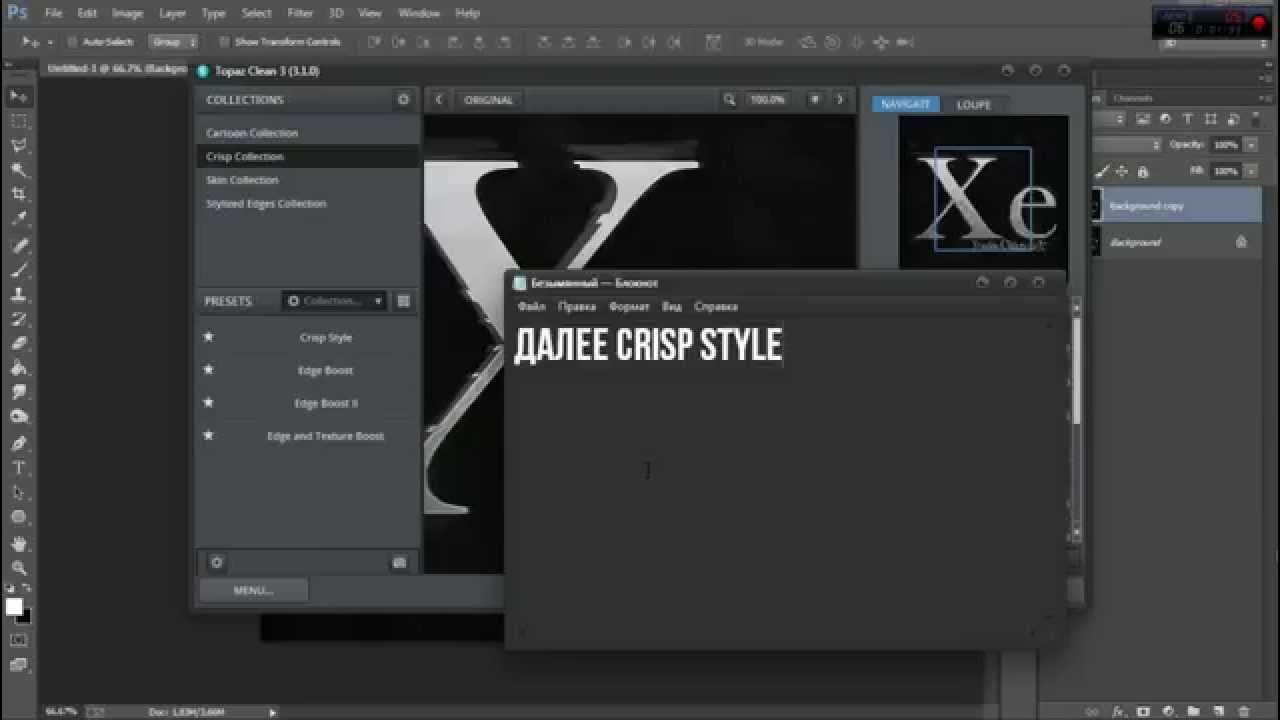Click the MENU... button in Topaz

coord(254,590)
